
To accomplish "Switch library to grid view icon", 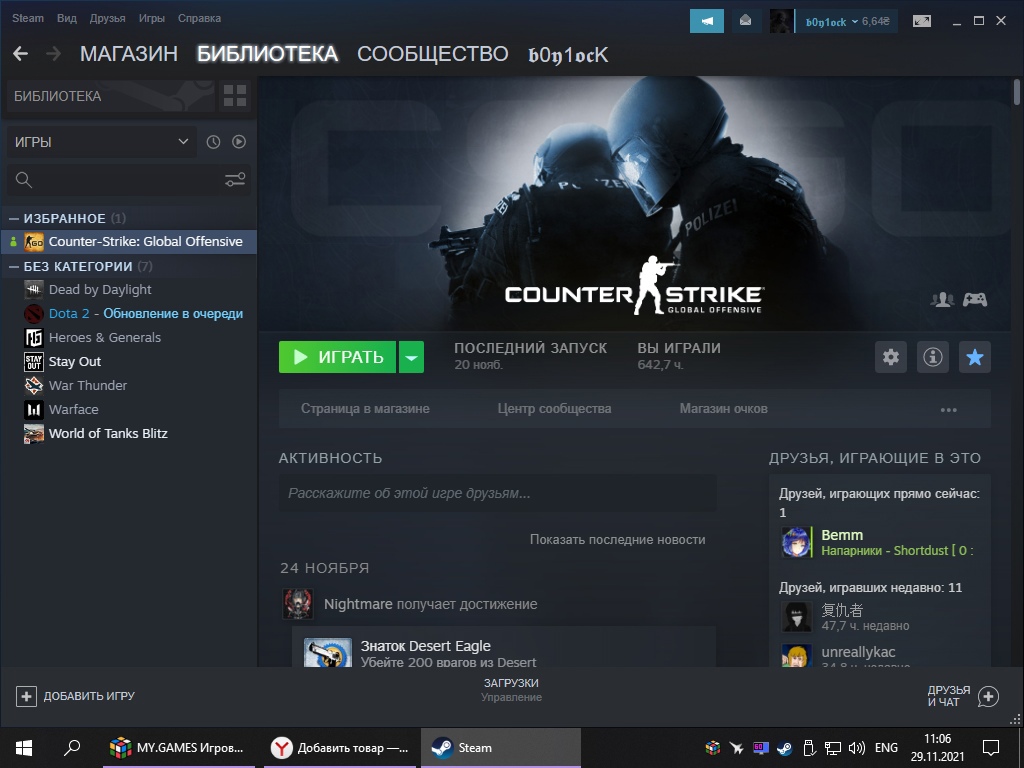I will [234, 96].
